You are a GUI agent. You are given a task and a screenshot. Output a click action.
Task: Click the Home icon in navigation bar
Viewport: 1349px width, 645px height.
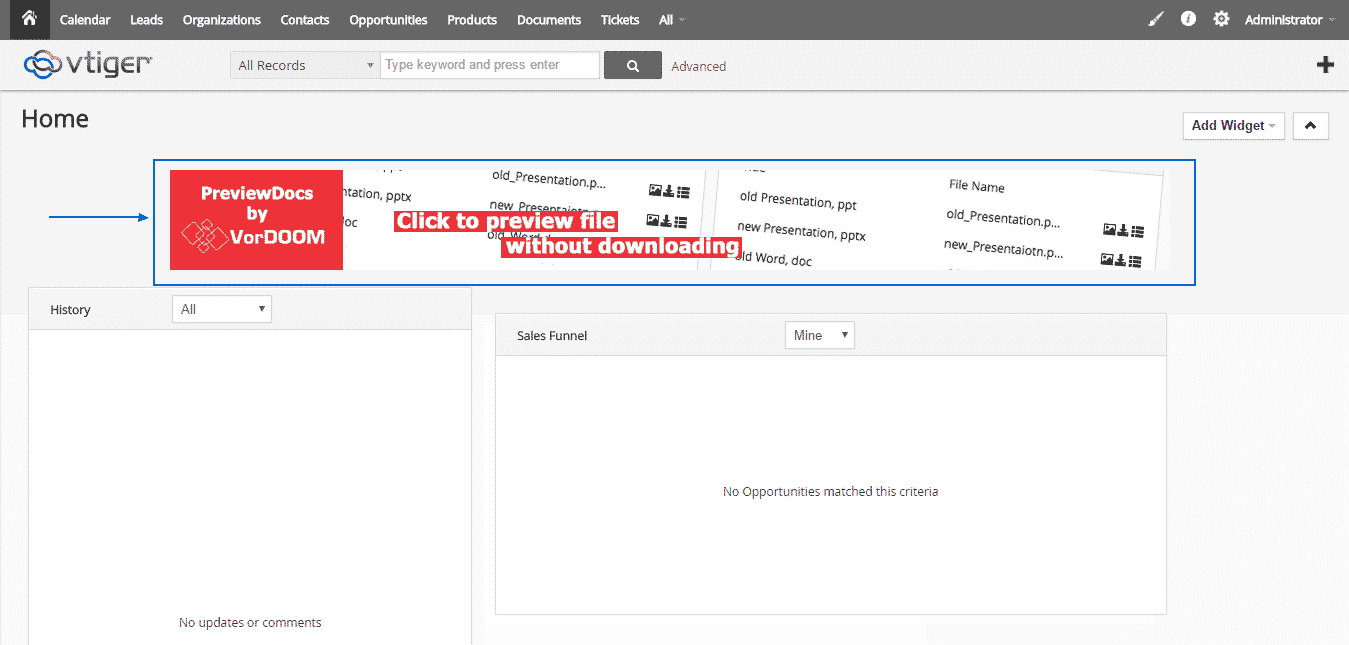tap(29, 19)
